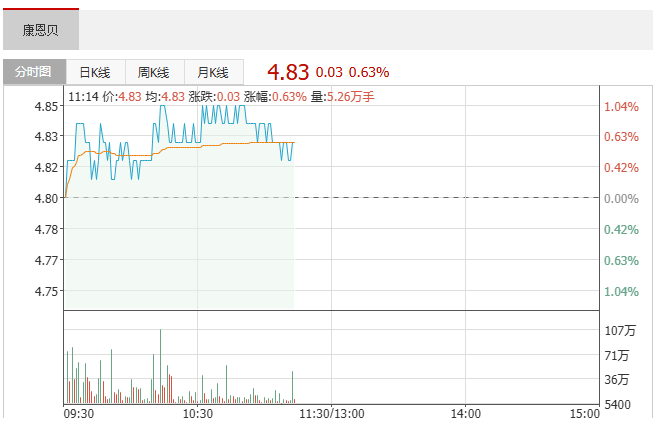Click the right end of the orange average line

[293, 143]
